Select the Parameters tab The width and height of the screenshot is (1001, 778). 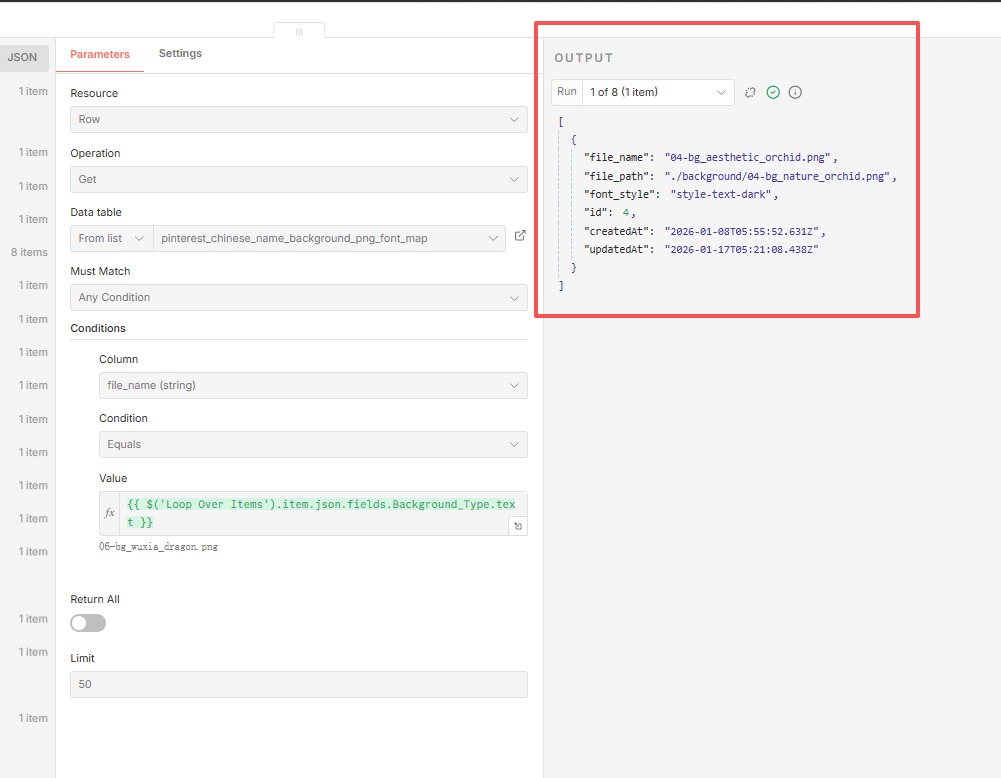[x=100, y=55]
